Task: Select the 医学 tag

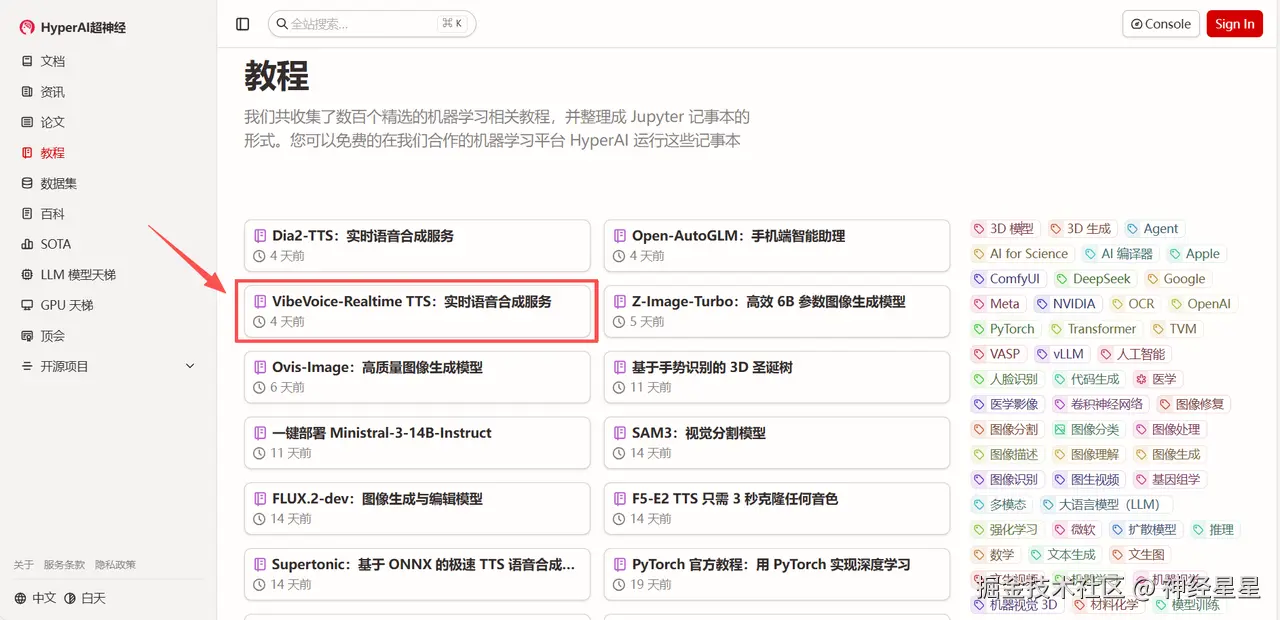Action: pyautogui.click(x=1157, y=379)
